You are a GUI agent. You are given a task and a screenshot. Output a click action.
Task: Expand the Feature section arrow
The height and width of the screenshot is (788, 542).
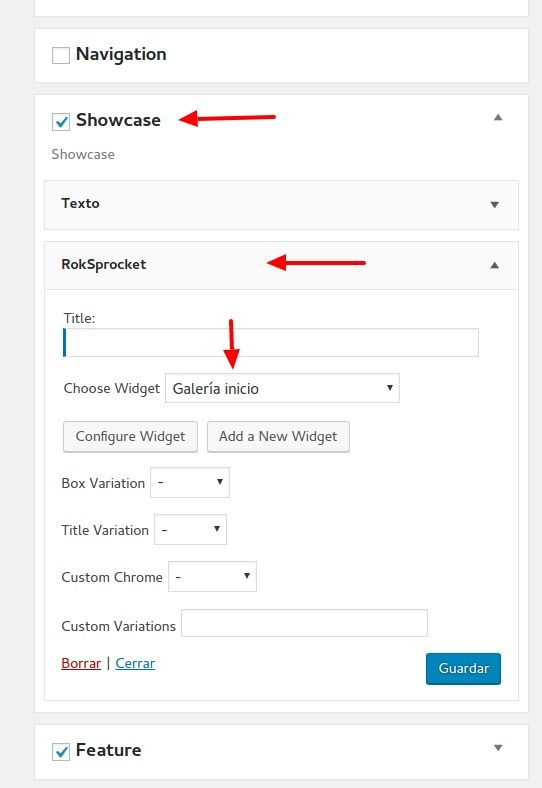[498, 748]
